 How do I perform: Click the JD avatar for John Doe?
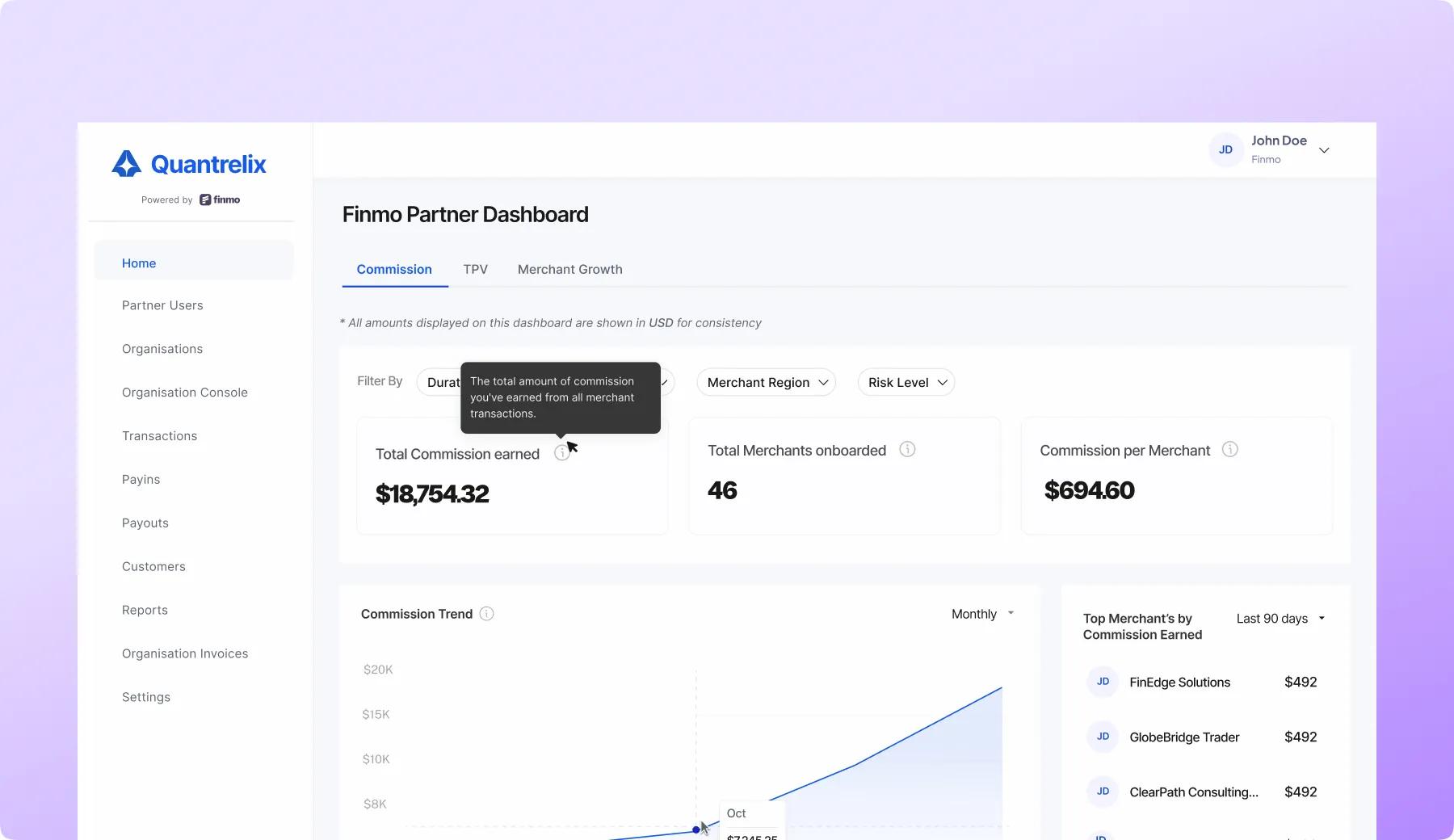click(x=1225, y=150)
